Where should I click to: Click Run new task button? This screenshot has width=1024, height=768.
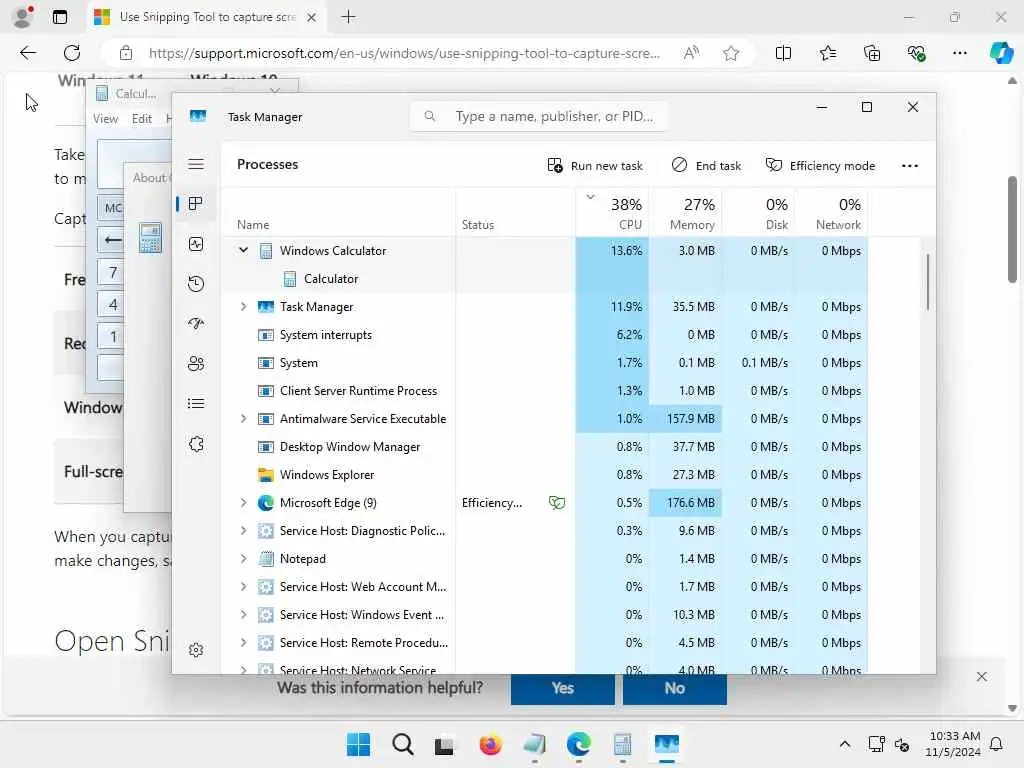595,166
